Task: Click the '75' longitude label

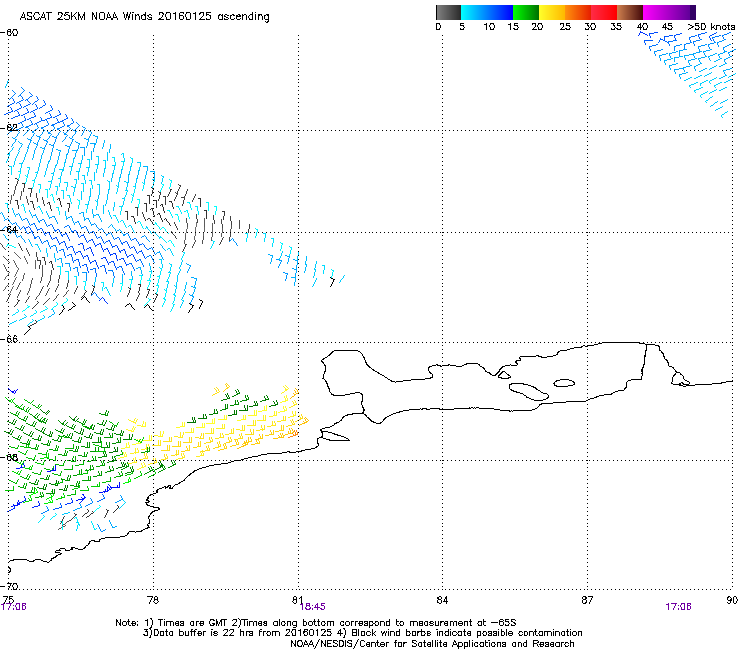Action: click(8, 600)
